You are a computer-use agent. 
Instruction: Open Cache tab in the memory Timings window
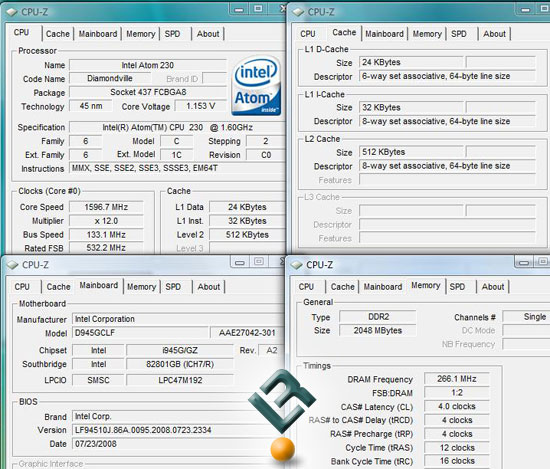click(x=343, y=287)
